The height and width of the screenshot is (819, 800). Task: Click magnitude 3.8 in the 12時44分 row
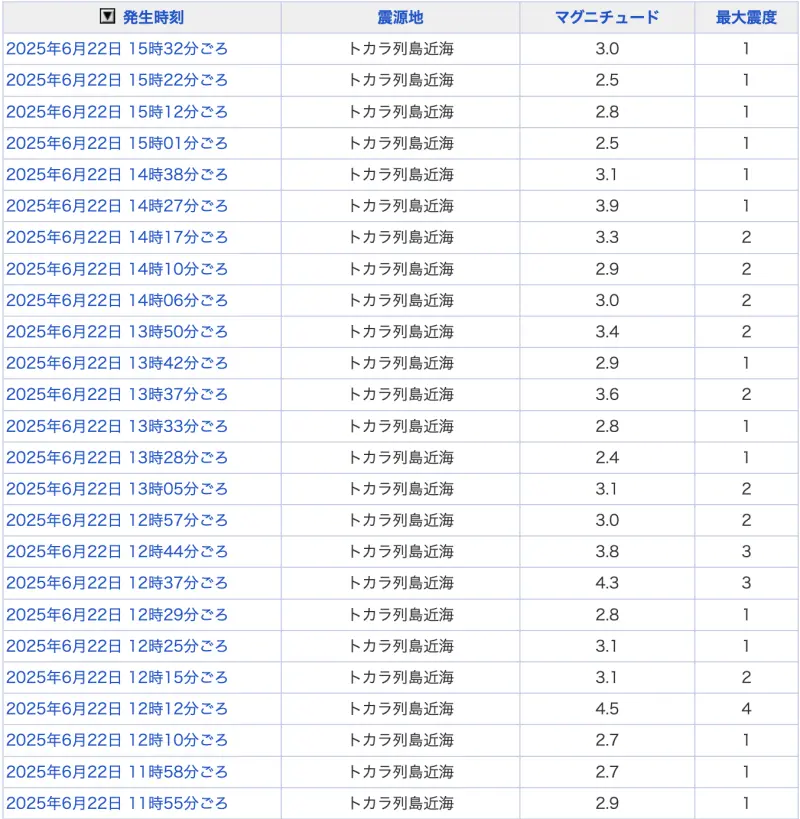[x=607, y=552]
